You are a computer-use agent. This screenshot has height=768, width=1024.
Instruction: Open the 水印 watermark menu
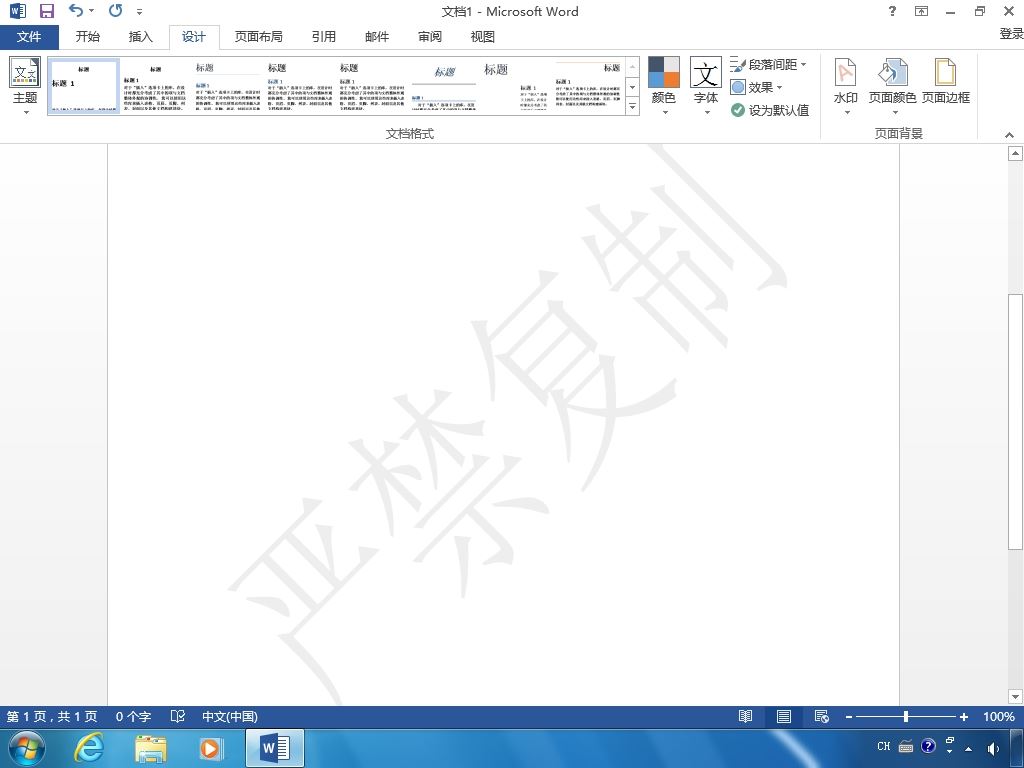[x=846, y=86]
